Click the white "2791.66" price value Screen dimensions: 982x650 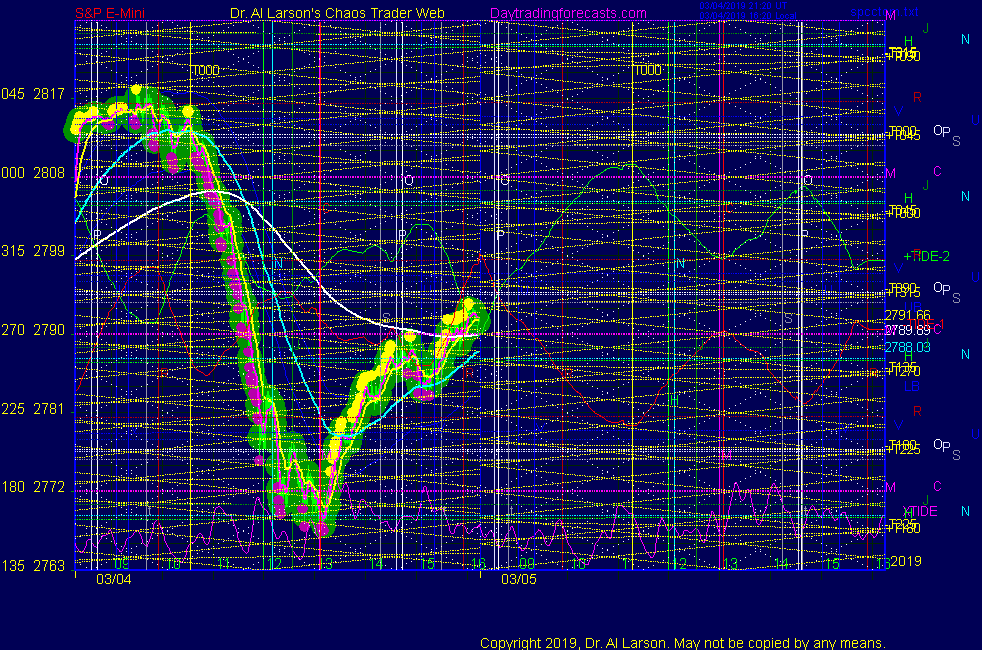907,315
